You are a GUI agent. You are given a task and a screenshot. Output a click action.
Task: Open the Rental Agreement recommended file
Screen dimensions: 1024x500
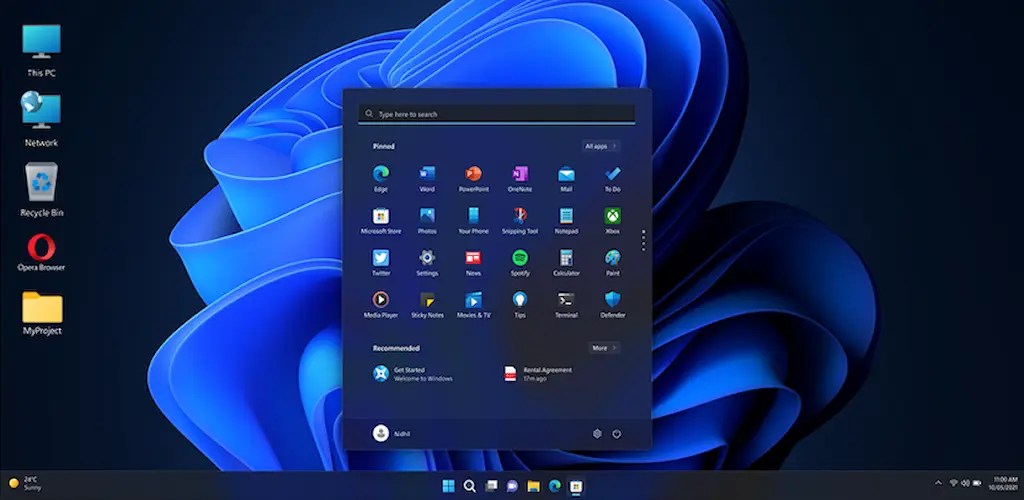(537, 373)
